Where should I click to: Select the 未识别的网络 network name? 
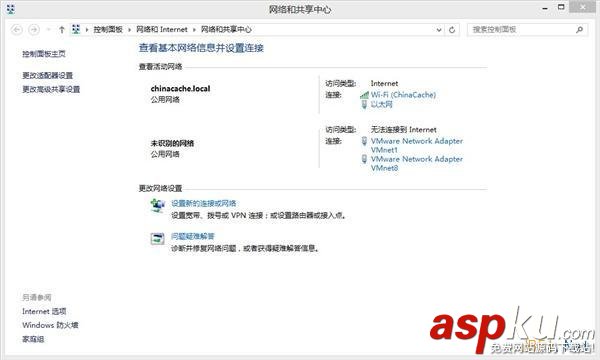point(172,143)
